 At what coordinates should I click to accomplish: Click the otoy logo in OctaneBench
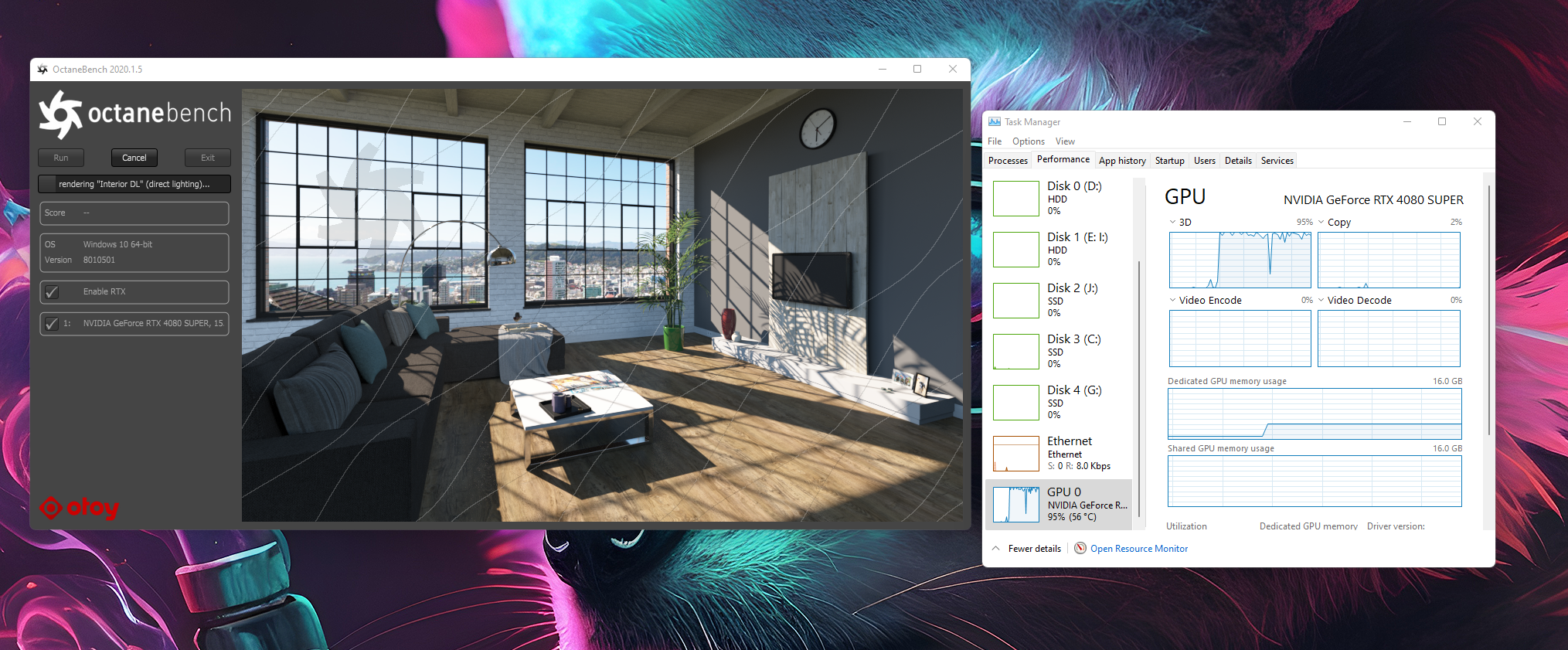pos(80,508)
